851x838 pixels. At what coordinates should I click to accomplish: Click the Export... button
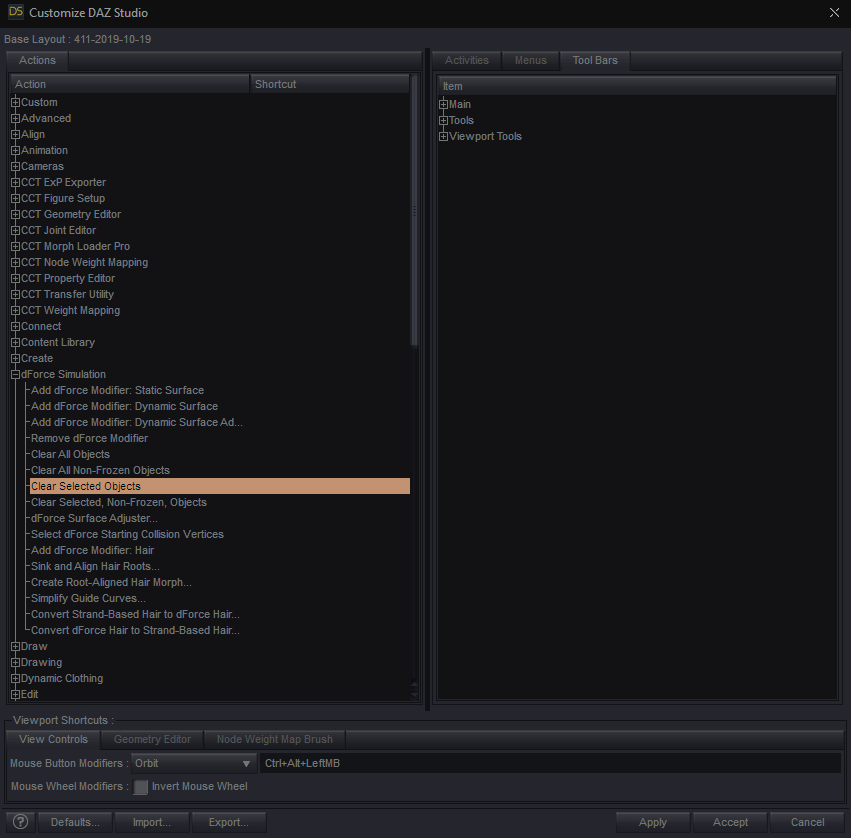coord(228,822)
